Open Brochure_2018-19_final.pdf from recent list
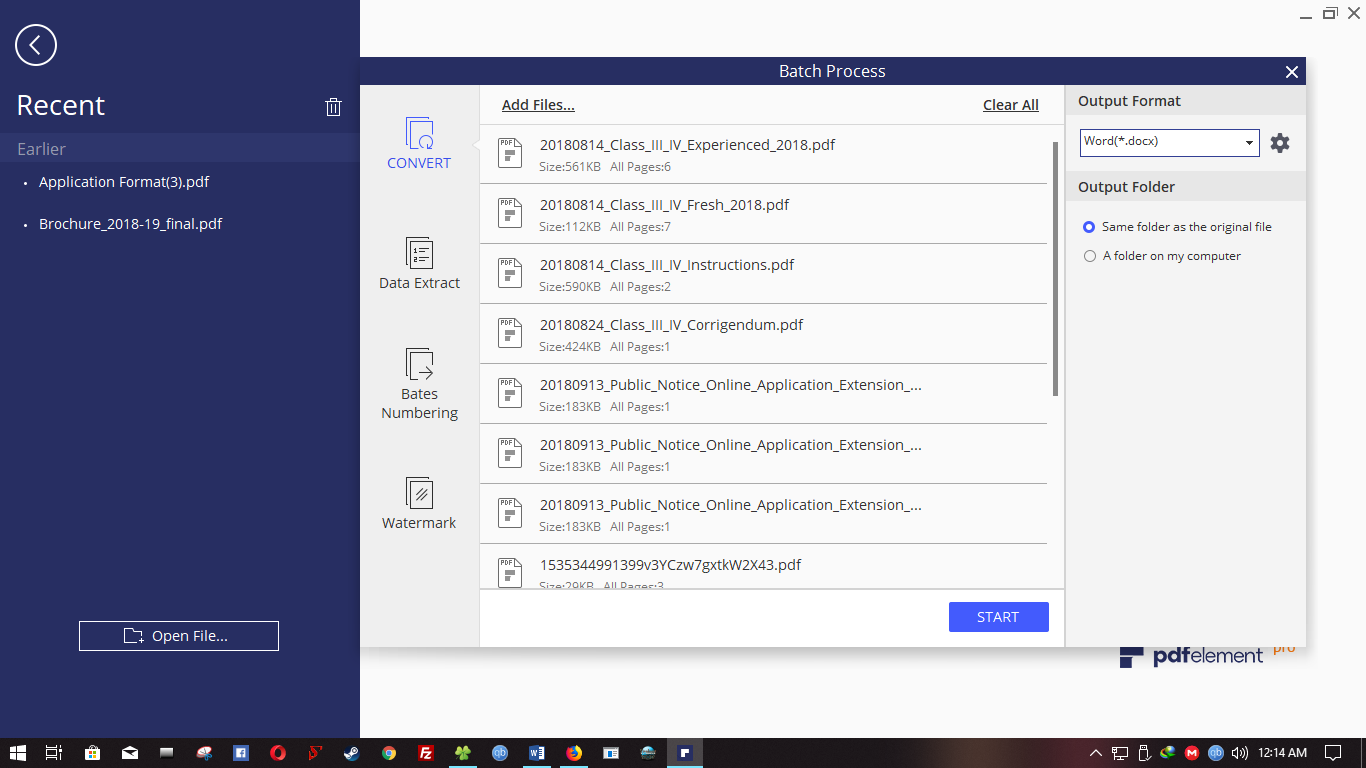The height and width of the screenshot is (768, 1366). [x=130, y=224]
